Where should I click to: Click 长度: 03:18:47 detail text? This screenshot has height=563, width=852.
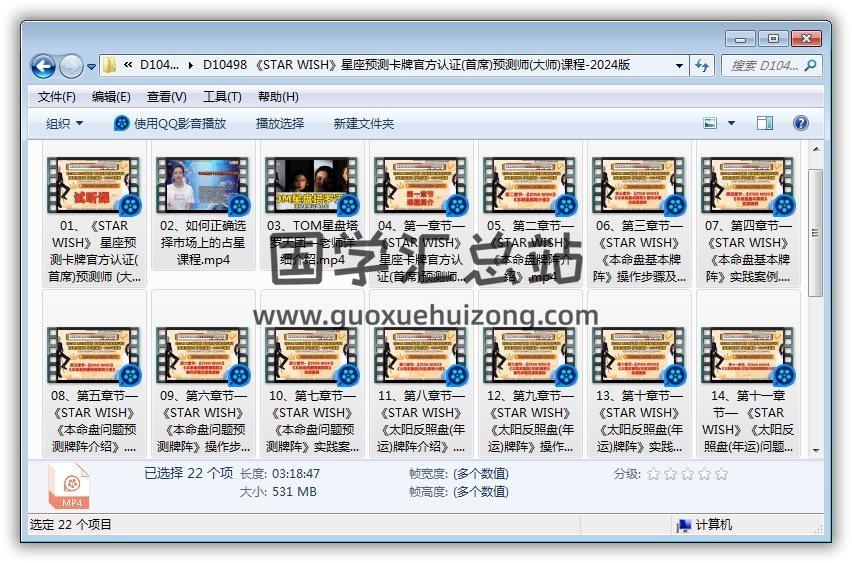pos(280,474)
